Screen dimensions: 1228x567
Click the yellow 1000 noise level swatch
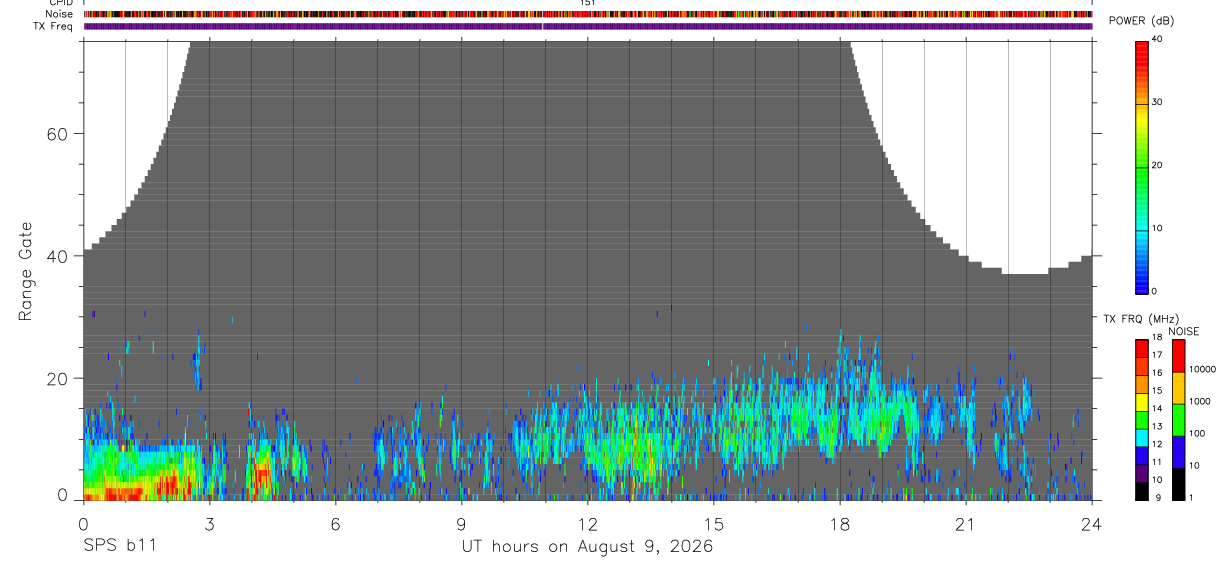[1178, 388]
